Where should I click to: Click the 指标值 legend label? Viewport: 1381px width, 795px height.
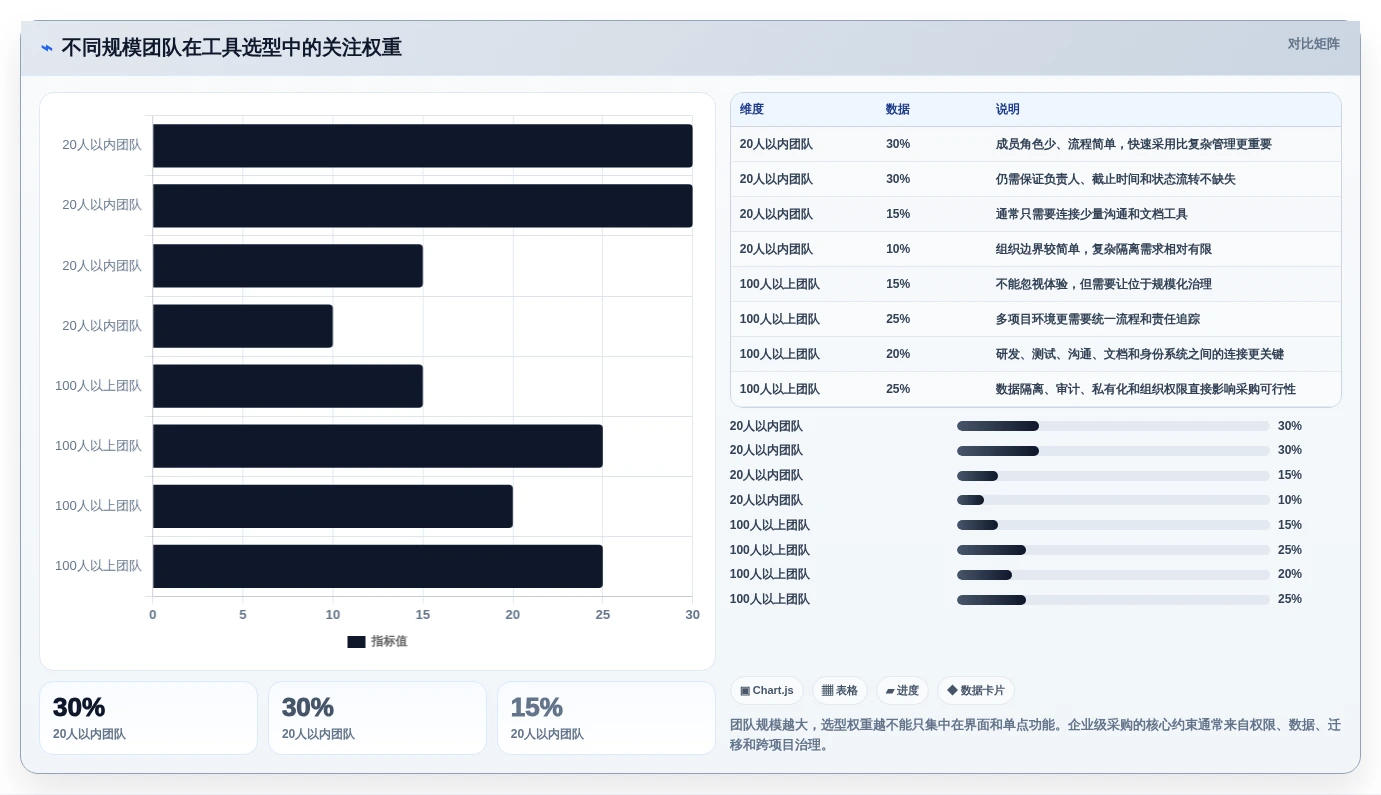point(389,642)
